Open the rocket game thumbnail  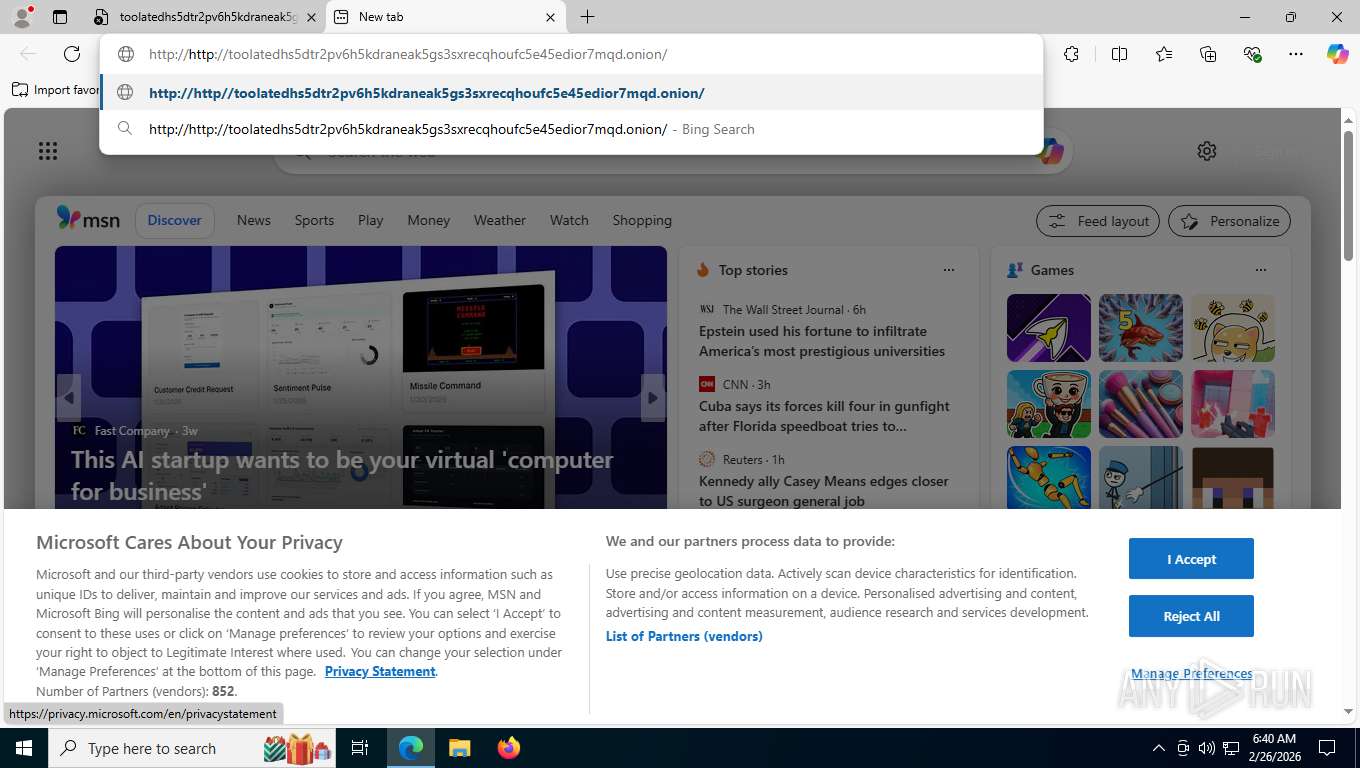point(1049,328)
